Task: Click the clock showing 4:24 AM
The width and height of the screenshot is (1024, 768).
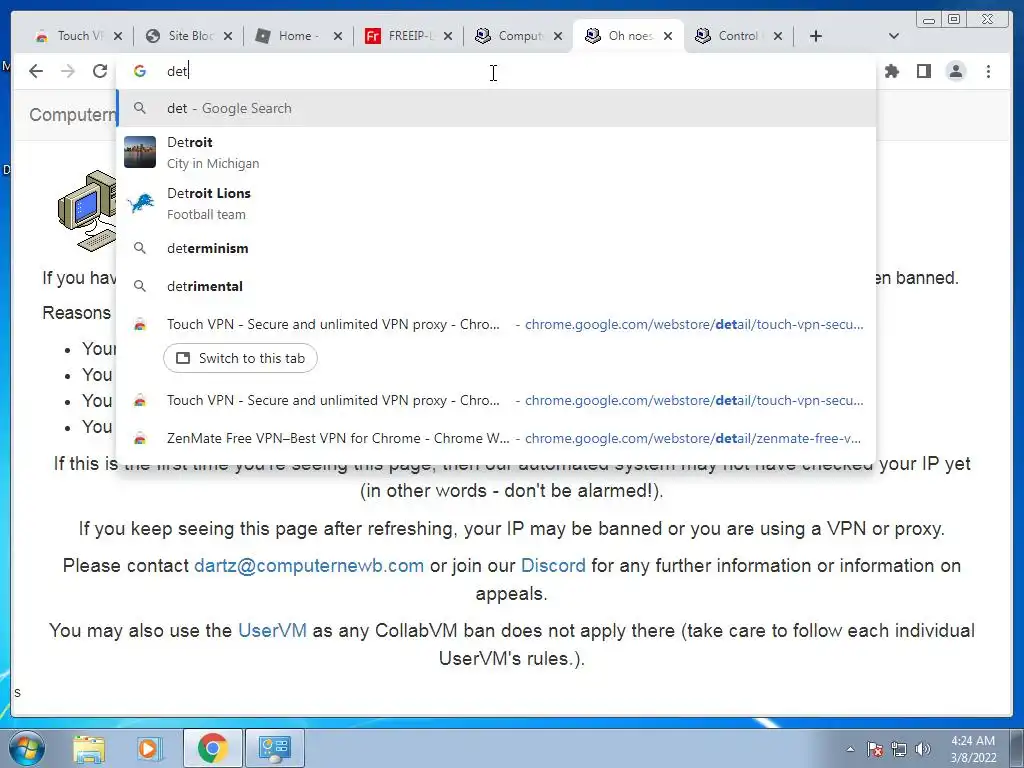Action: point(973,749)
